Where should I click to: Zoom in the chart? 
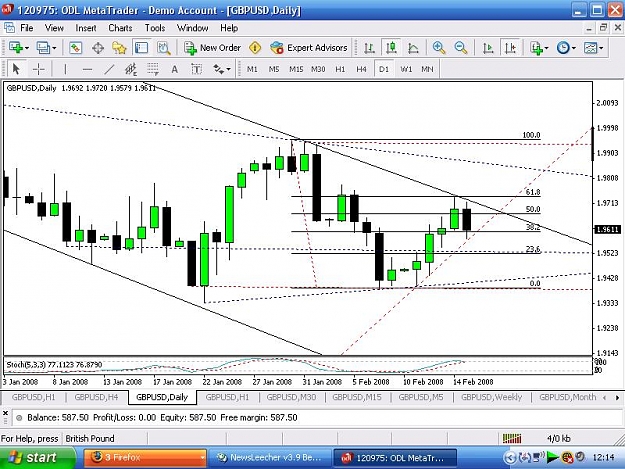coord(439,48)
